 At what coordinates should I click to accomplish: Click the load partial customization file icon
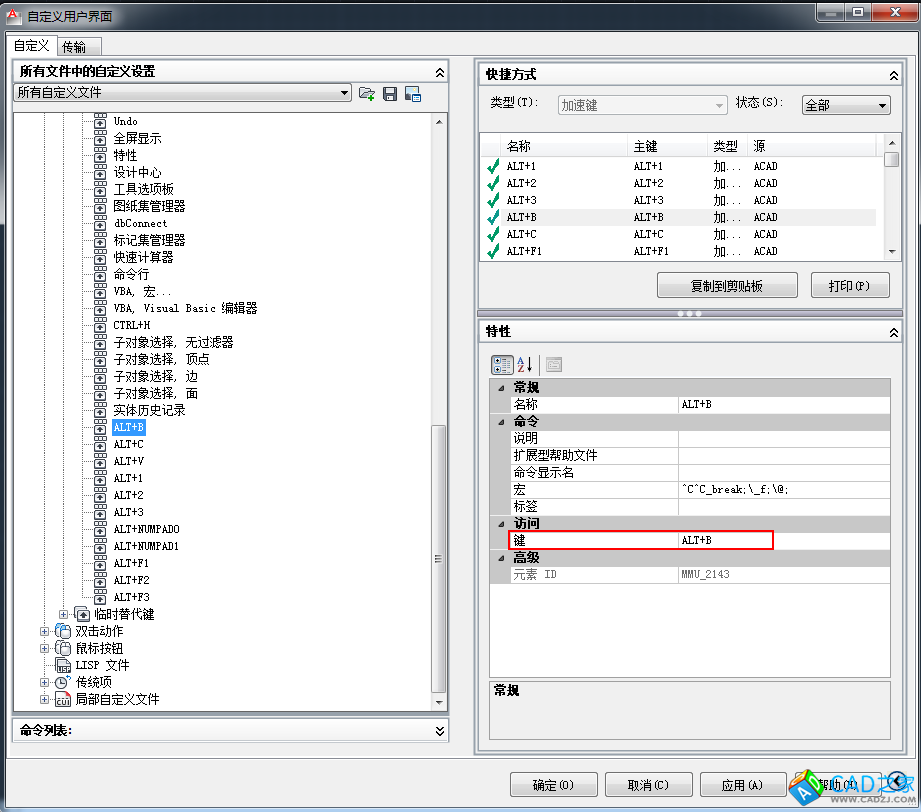click(367, 93)
